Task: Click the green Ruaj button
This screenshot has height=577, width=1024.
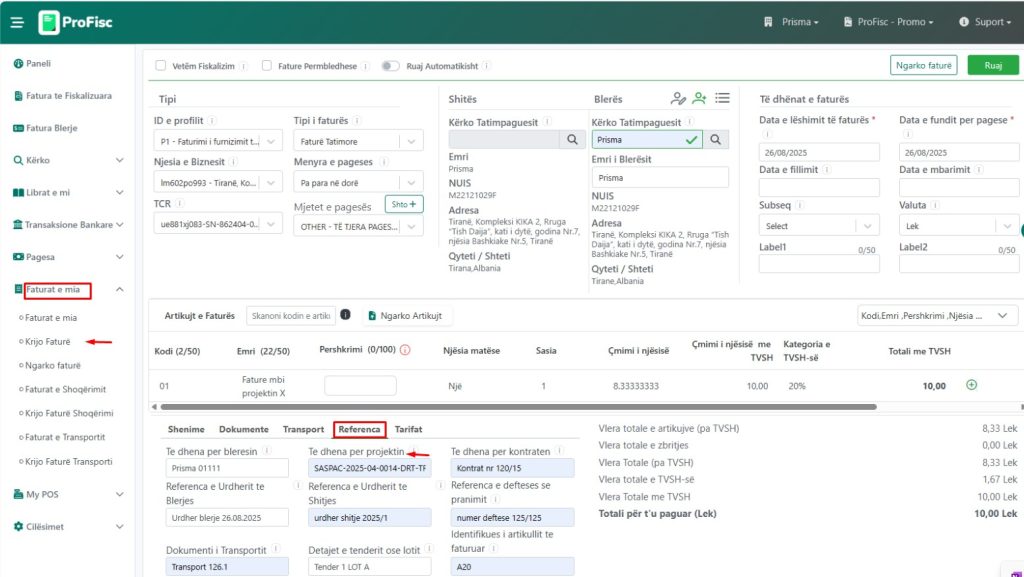Action: coord(993,65)
